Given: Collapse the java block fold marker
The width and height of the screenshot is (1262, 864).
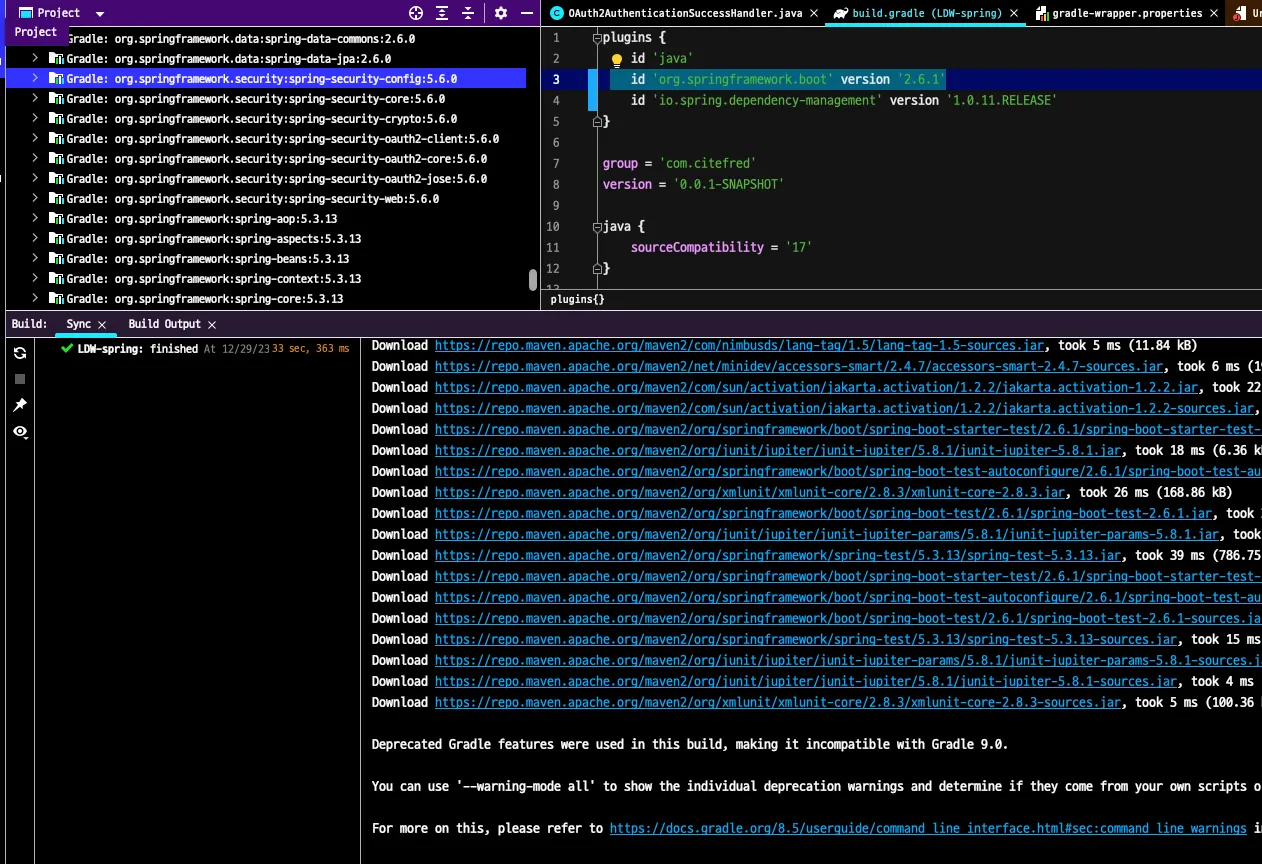Looking at the screenshot, I should pyautogui.click(x=597, y=227).
